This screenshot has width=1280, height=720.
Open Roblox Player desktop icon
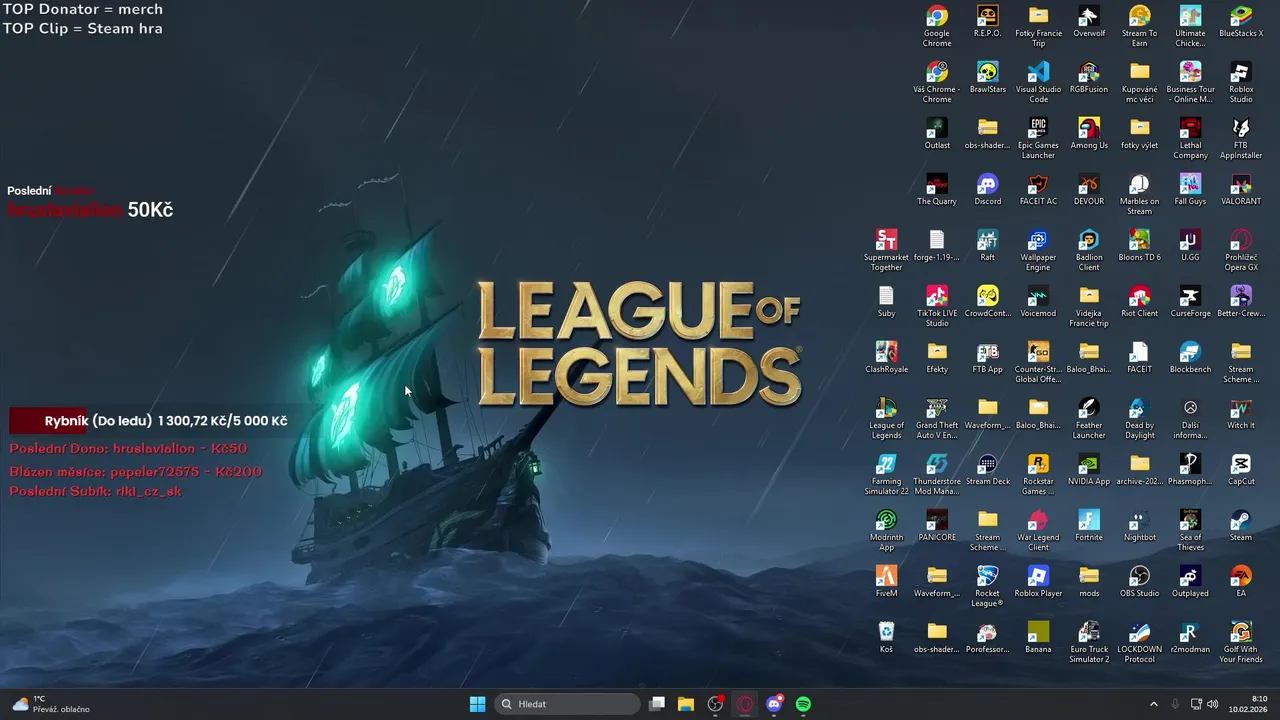coord(1038,582)
